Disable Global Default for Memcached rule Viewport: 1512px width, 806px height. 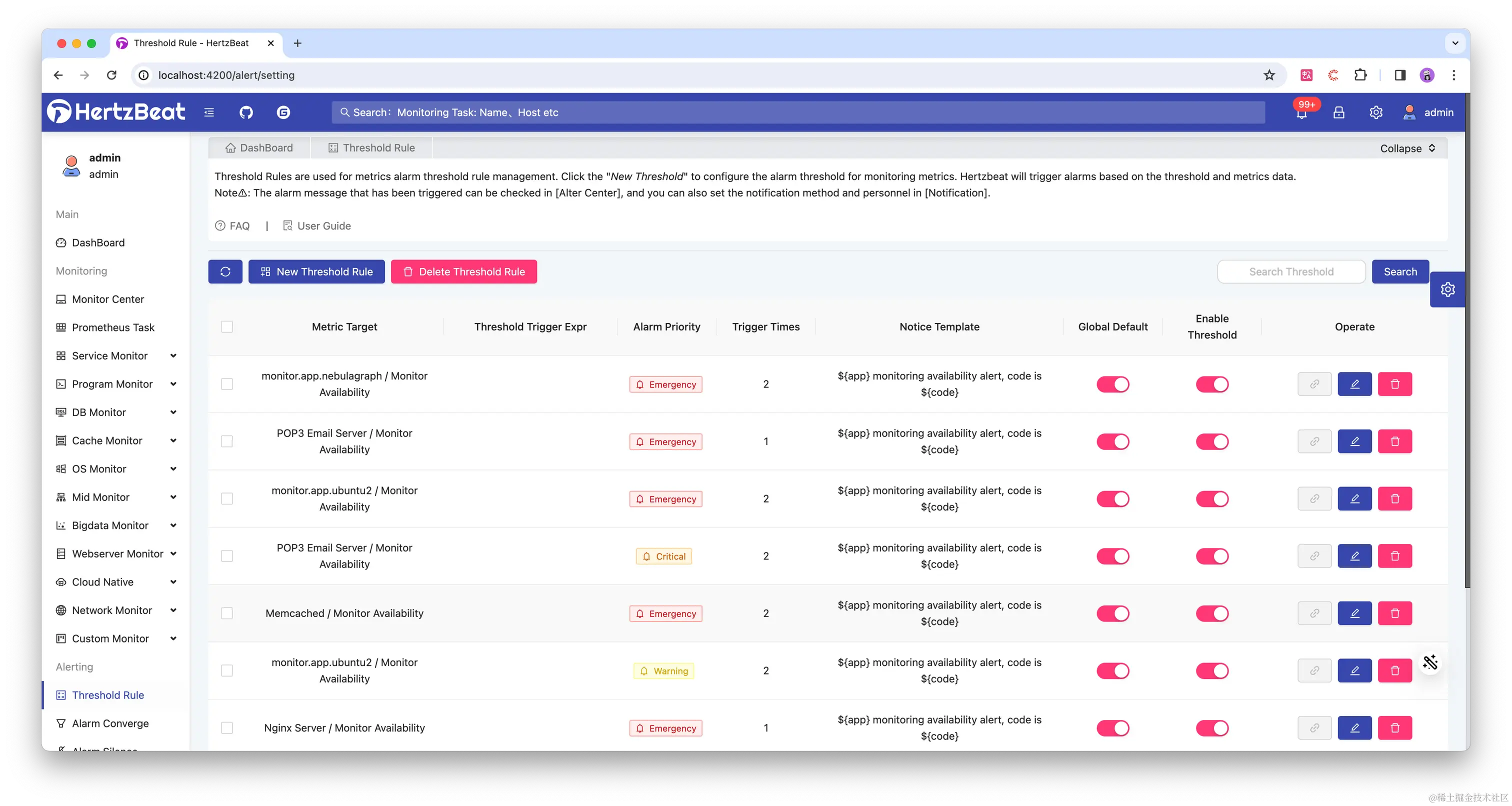click(x=1112, y=613)
